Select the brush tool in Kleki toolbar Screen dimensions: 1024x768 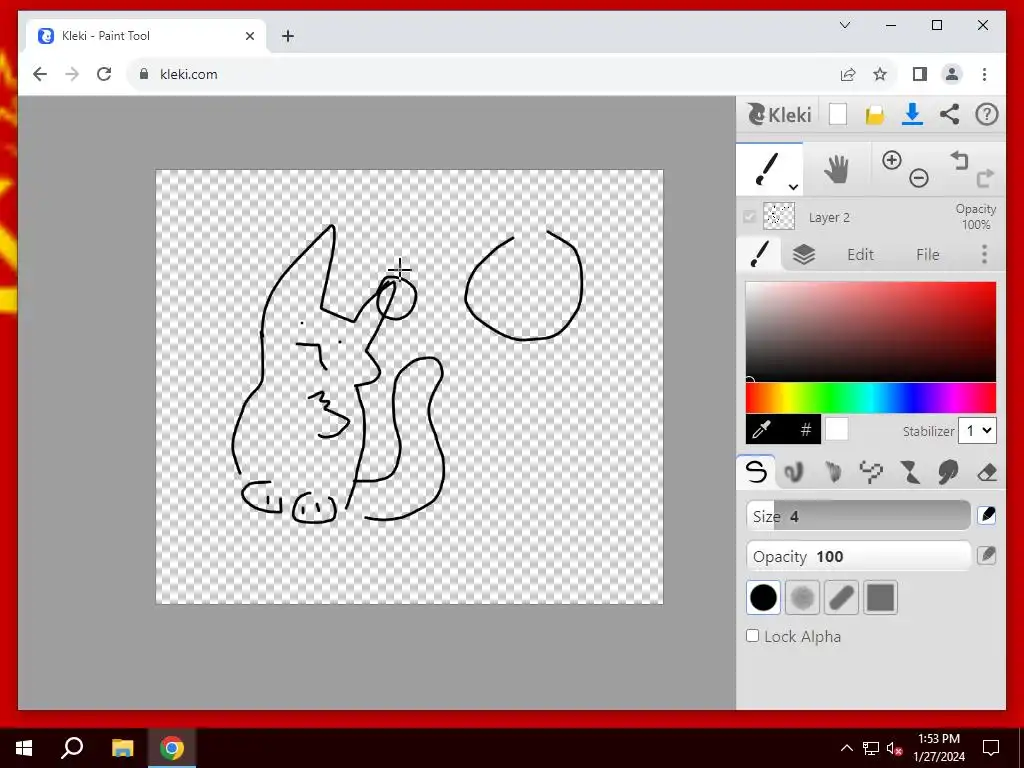coord(768,169)
